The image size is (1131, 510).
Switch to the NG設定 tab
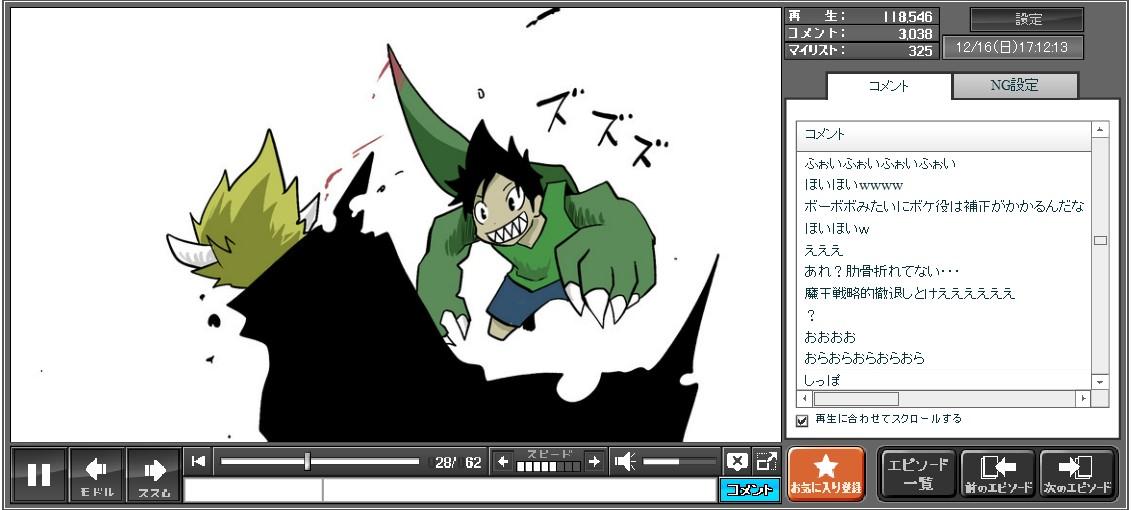[x=1014, y=86]
